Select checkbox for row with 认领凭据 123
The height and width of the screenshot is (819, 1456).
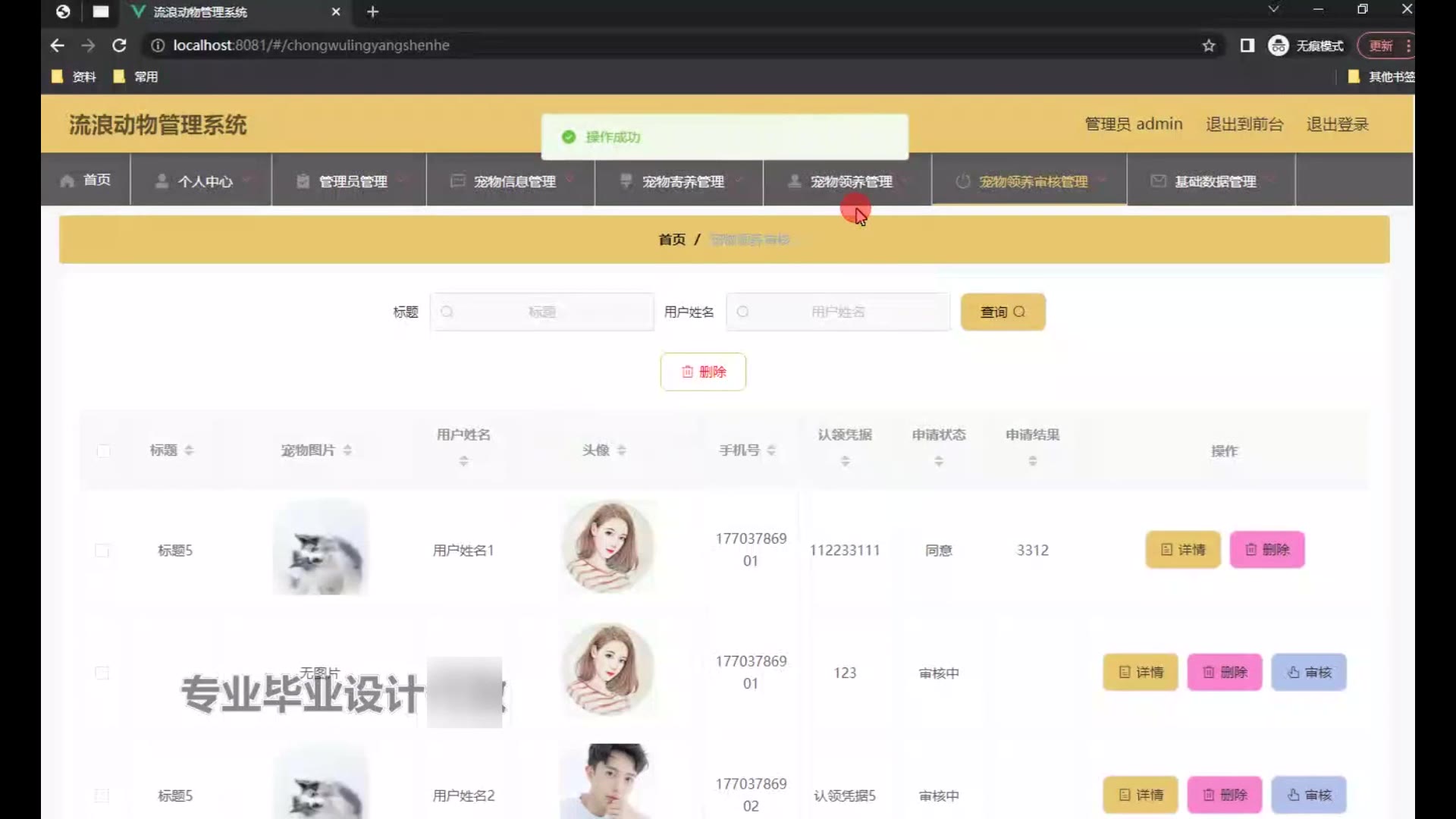[x=102, y=673]
